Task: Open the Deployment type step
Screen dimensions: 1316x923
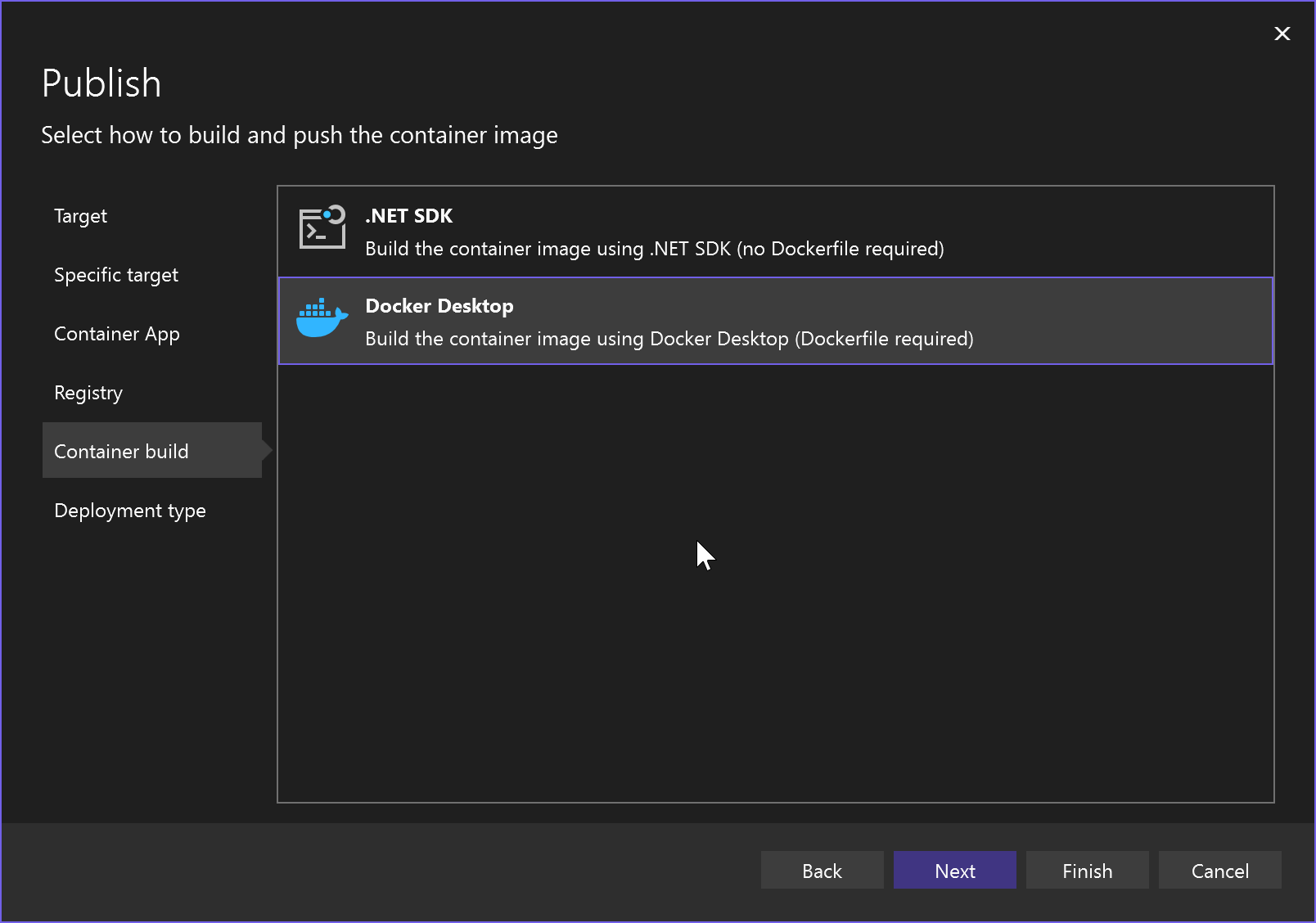Action: tap(129, 510)
